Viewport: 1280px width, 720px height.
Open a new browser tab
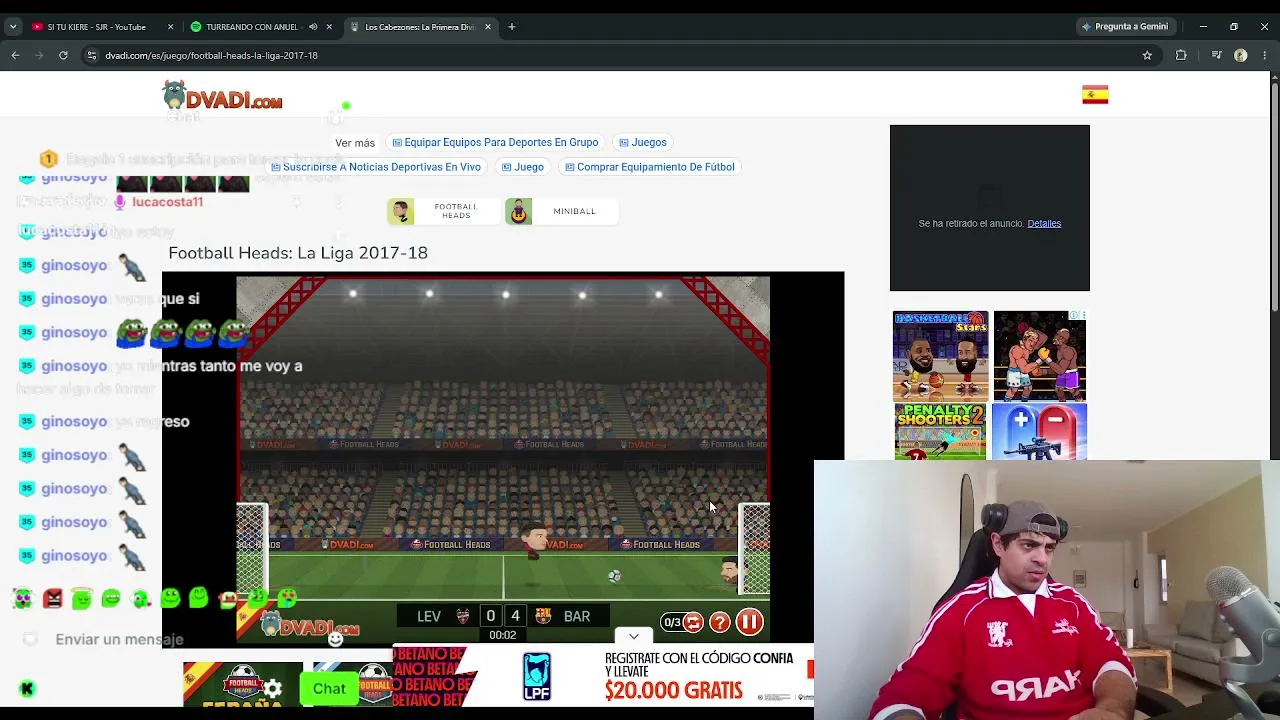tap(511, 27)
